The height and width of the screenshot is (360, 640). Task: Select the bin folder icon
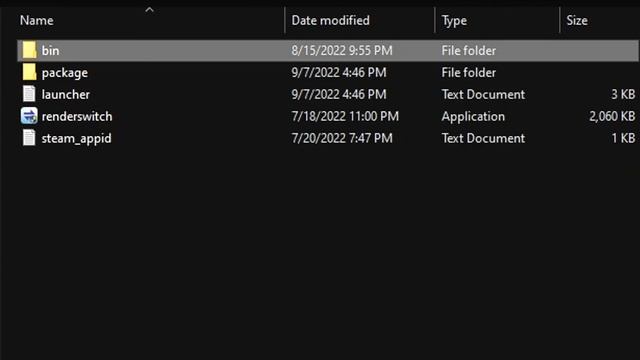29,50
